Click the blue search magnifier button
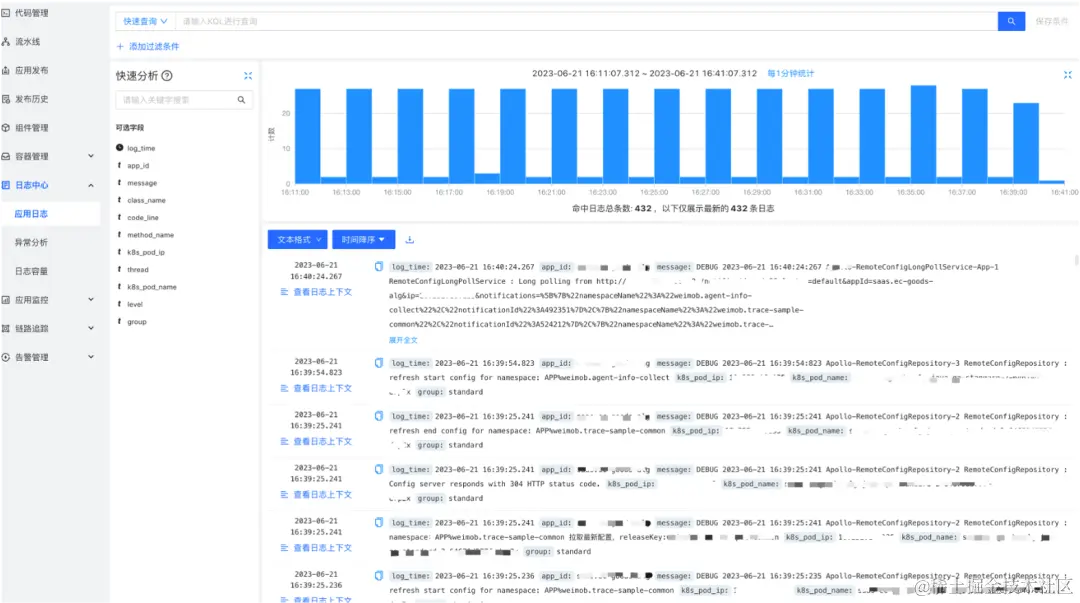 (1010, 21)
